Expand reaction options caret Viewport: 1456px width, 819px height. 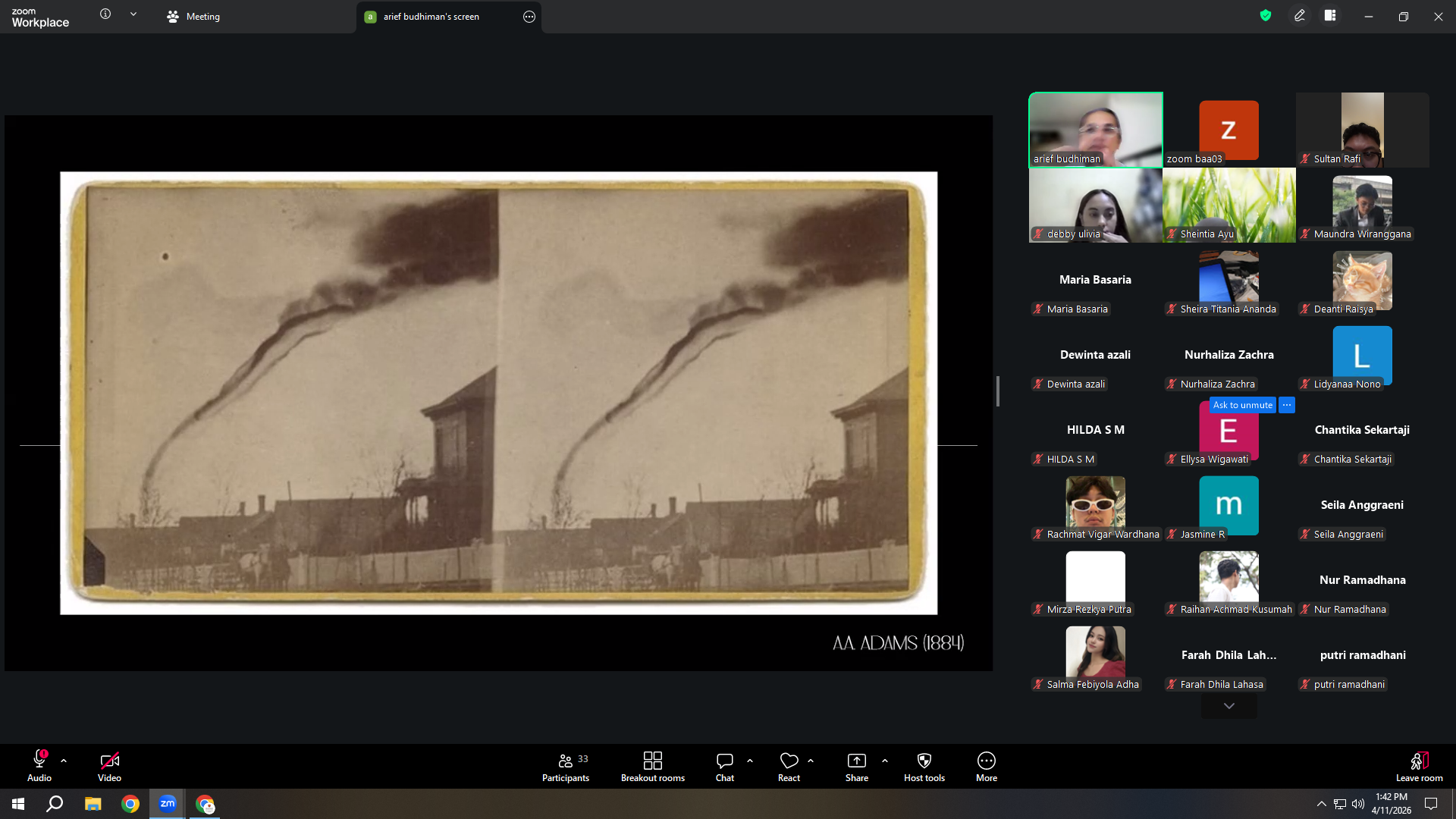tap(811, 761)
